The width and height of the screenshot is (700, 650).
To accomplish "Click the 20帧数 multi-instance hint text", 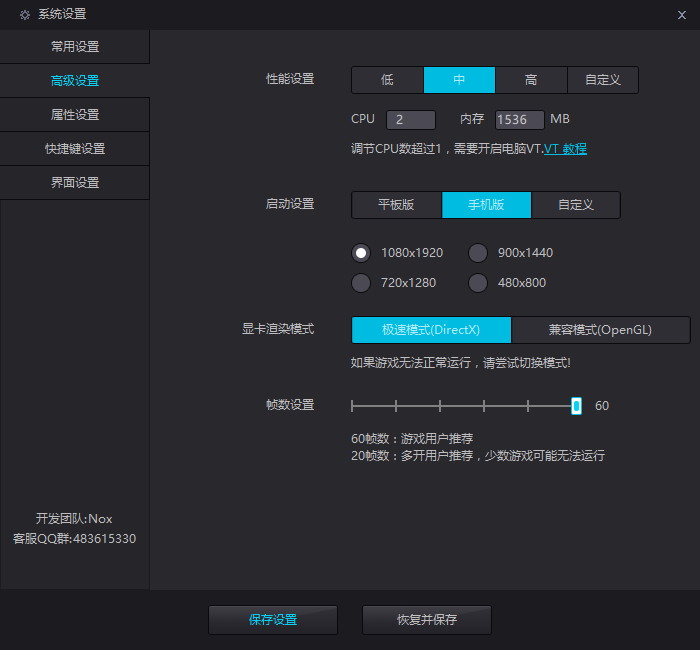I will (478, 456).
